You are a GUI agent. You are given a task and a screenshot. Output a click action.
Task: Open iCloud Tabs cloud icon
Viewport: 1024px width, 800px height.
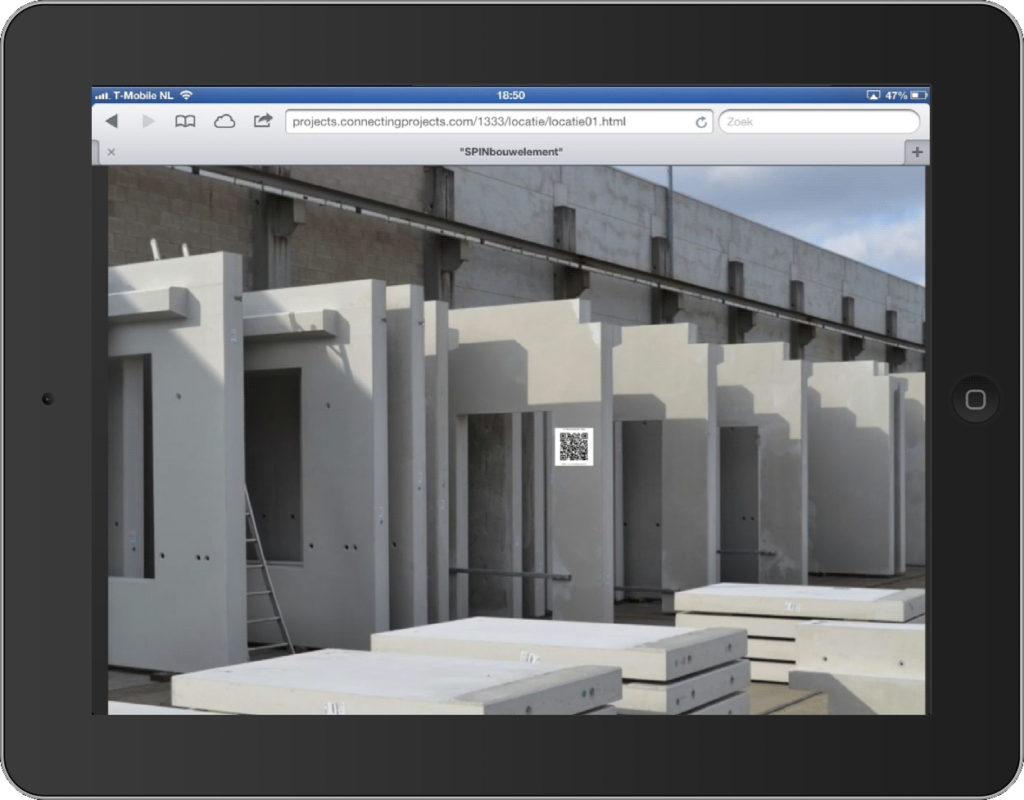[x=224, y=121]
